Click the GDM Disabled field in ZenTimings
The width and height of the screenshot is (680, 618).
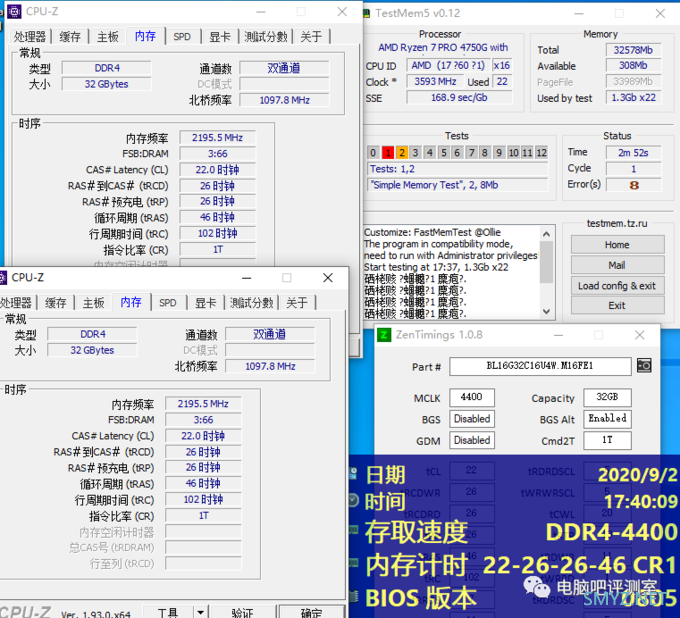[x=472, y=441]
